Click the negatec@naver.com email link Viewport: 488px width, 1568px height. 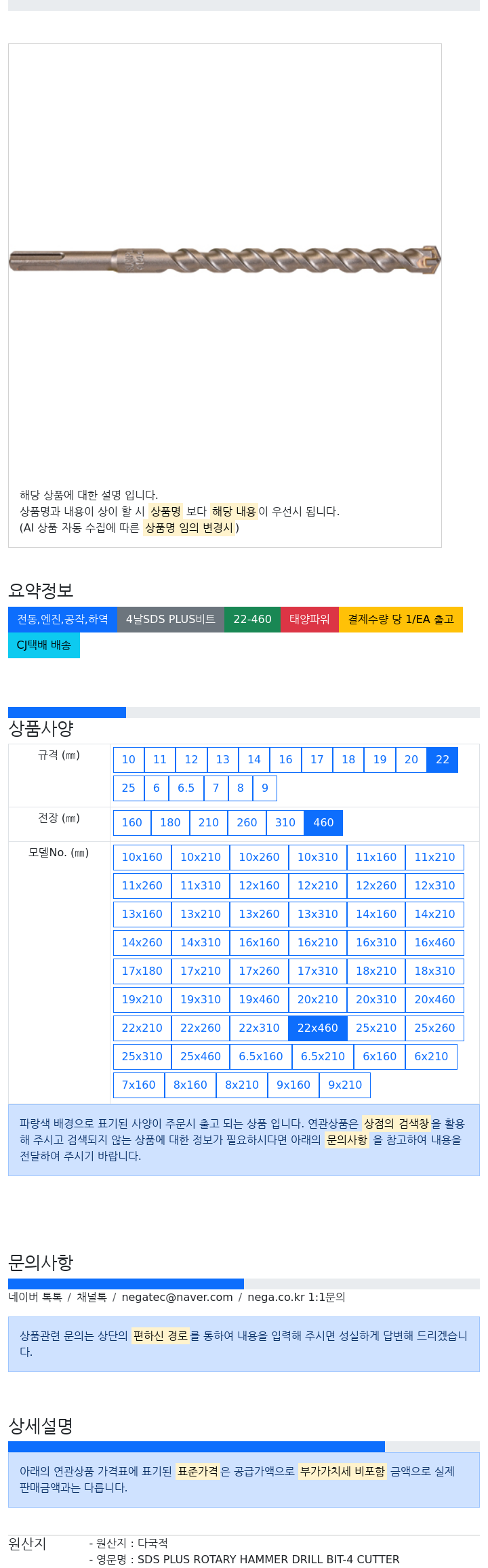tap(177, 1297)
